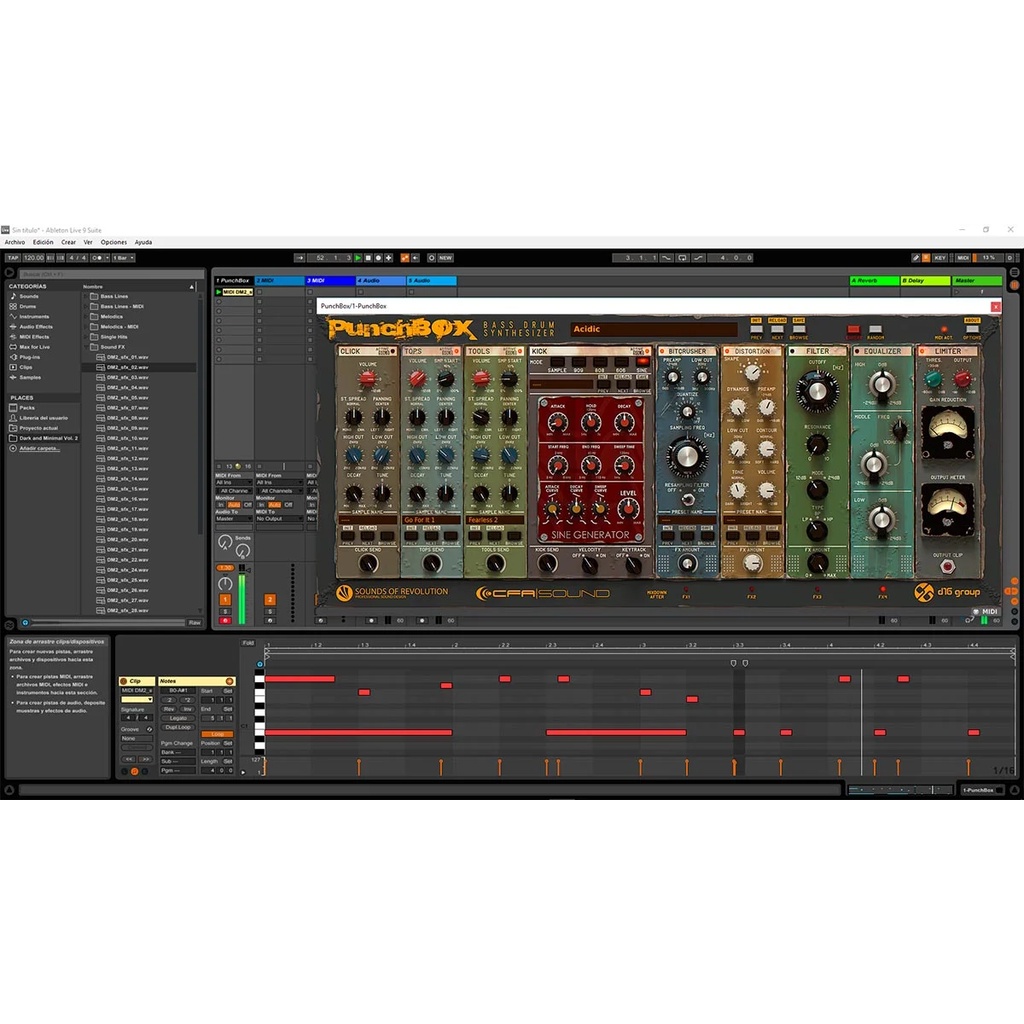Toggle the KEY map mode switch
1024x1024 pixels.
940,258
